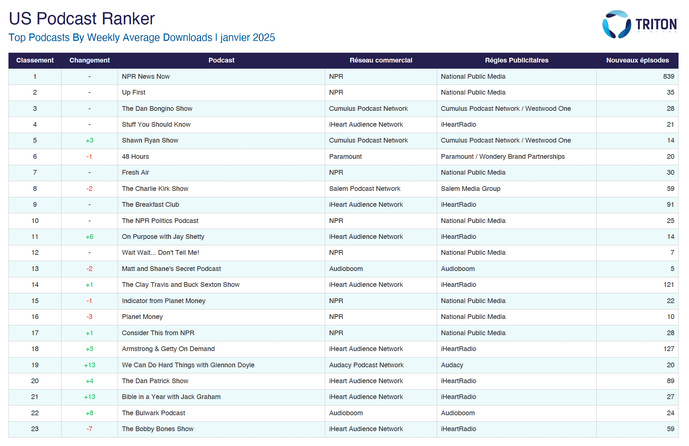The image size is (689, 446).
Task: Open the NPR News Now podcast
Action: (146, 76)
